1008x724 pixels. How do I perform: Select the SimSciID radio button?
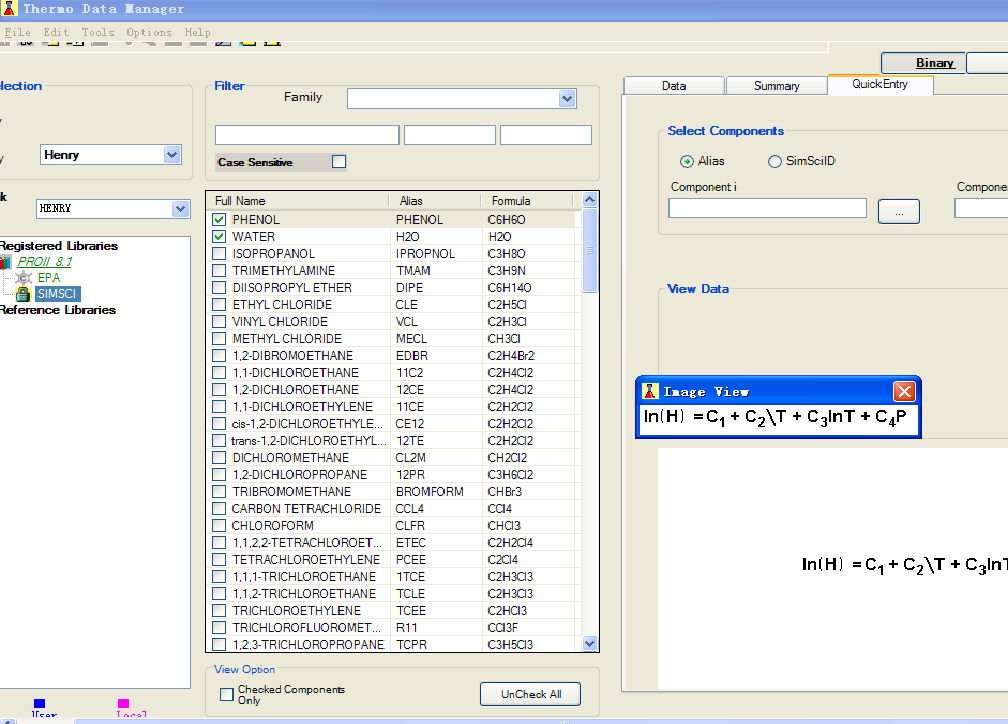tap(775, 161)
